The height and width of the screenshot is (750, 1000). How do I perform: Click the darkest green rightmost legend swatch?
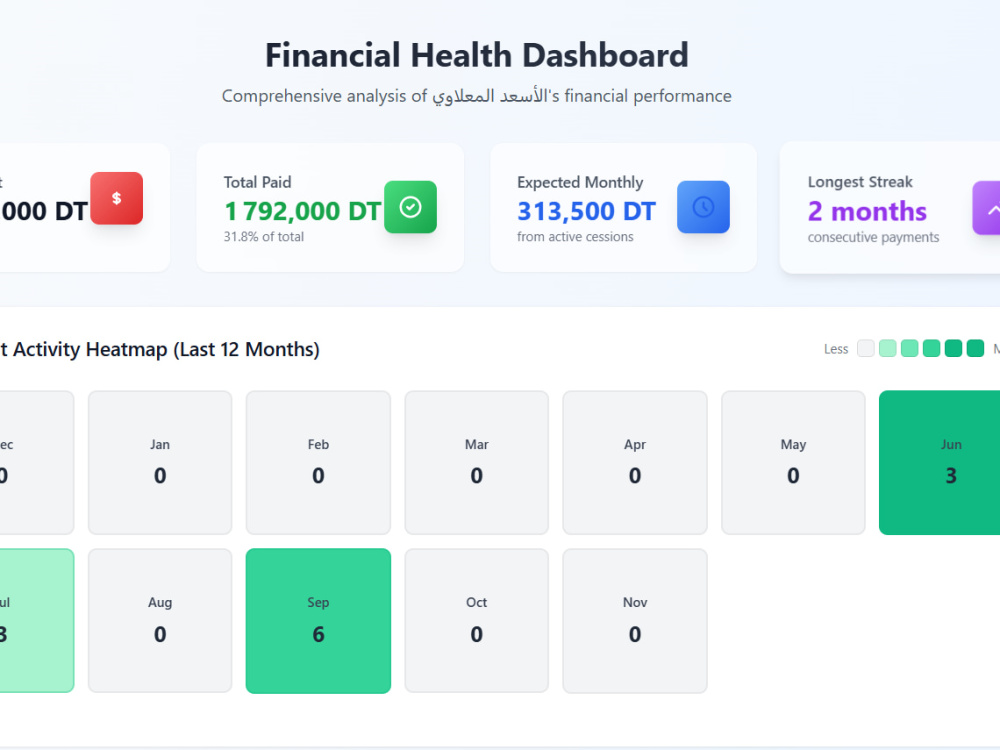pos(975,348)
